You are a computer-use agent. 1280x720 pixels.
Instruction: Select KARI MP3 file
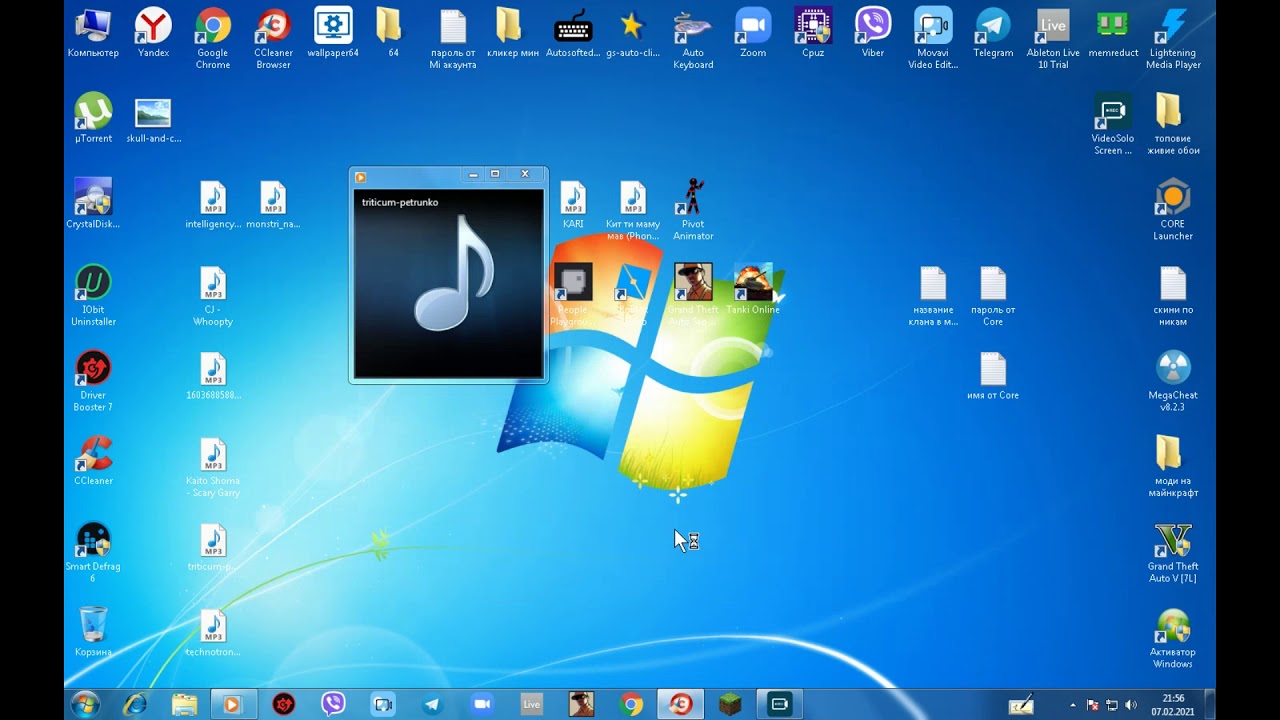pyautogui.click(x=573, y=205)
